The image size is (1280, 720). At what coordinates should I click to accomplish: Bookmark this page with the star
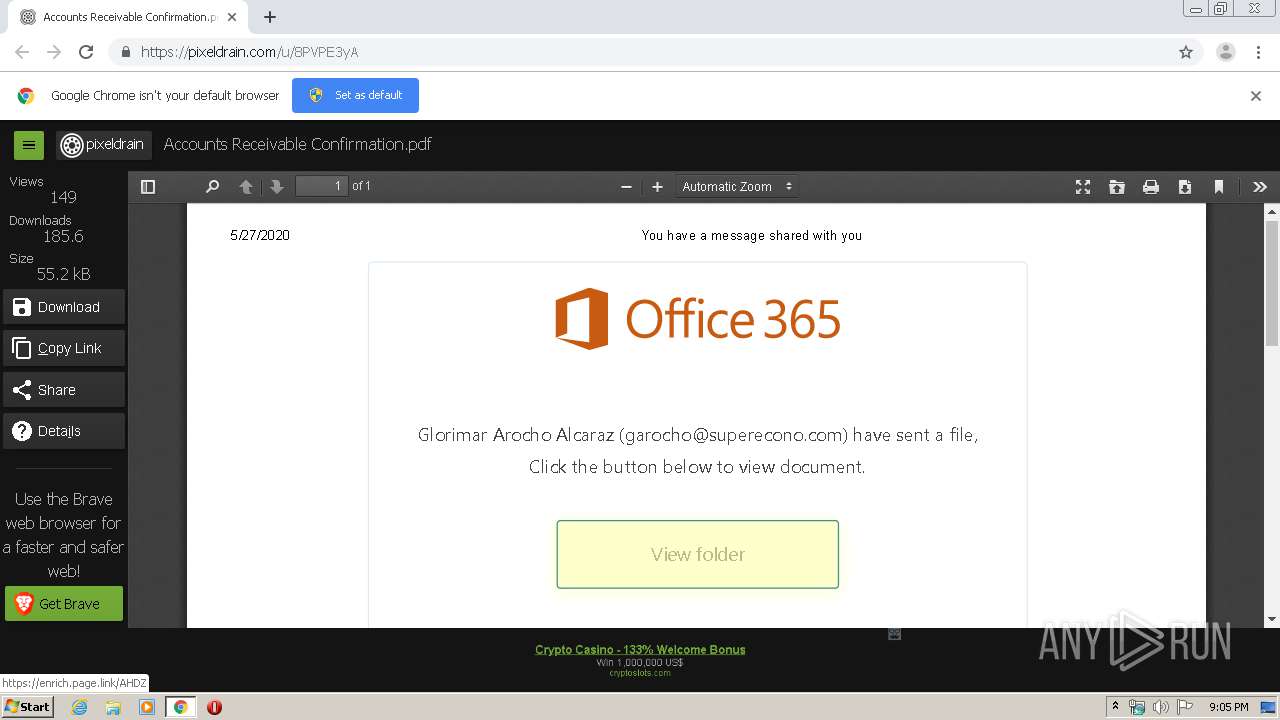[x=1186, y=52]
